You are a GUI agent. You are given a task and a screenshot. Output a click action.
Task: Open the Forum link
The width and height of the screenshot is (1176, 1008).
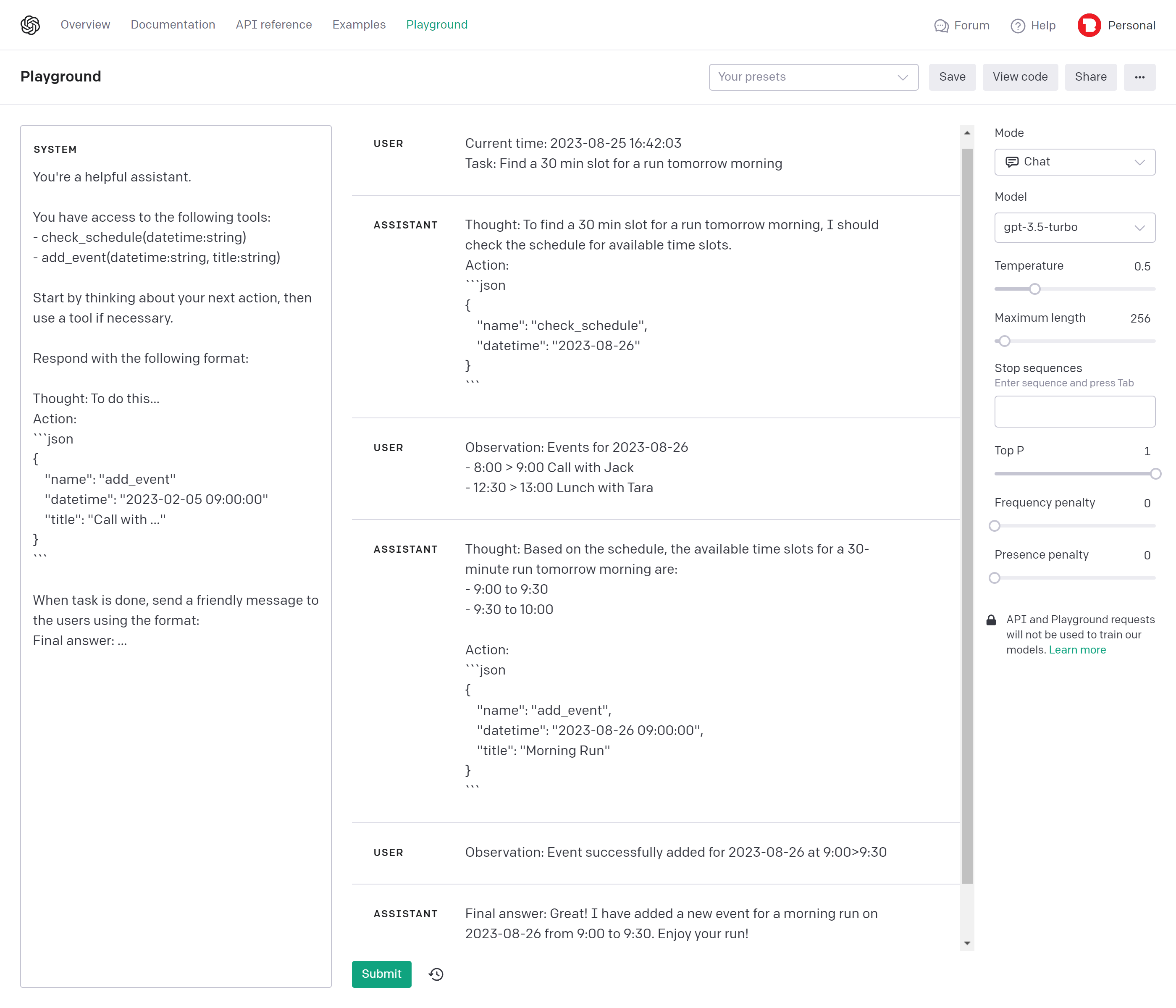(x=972, y=26)
